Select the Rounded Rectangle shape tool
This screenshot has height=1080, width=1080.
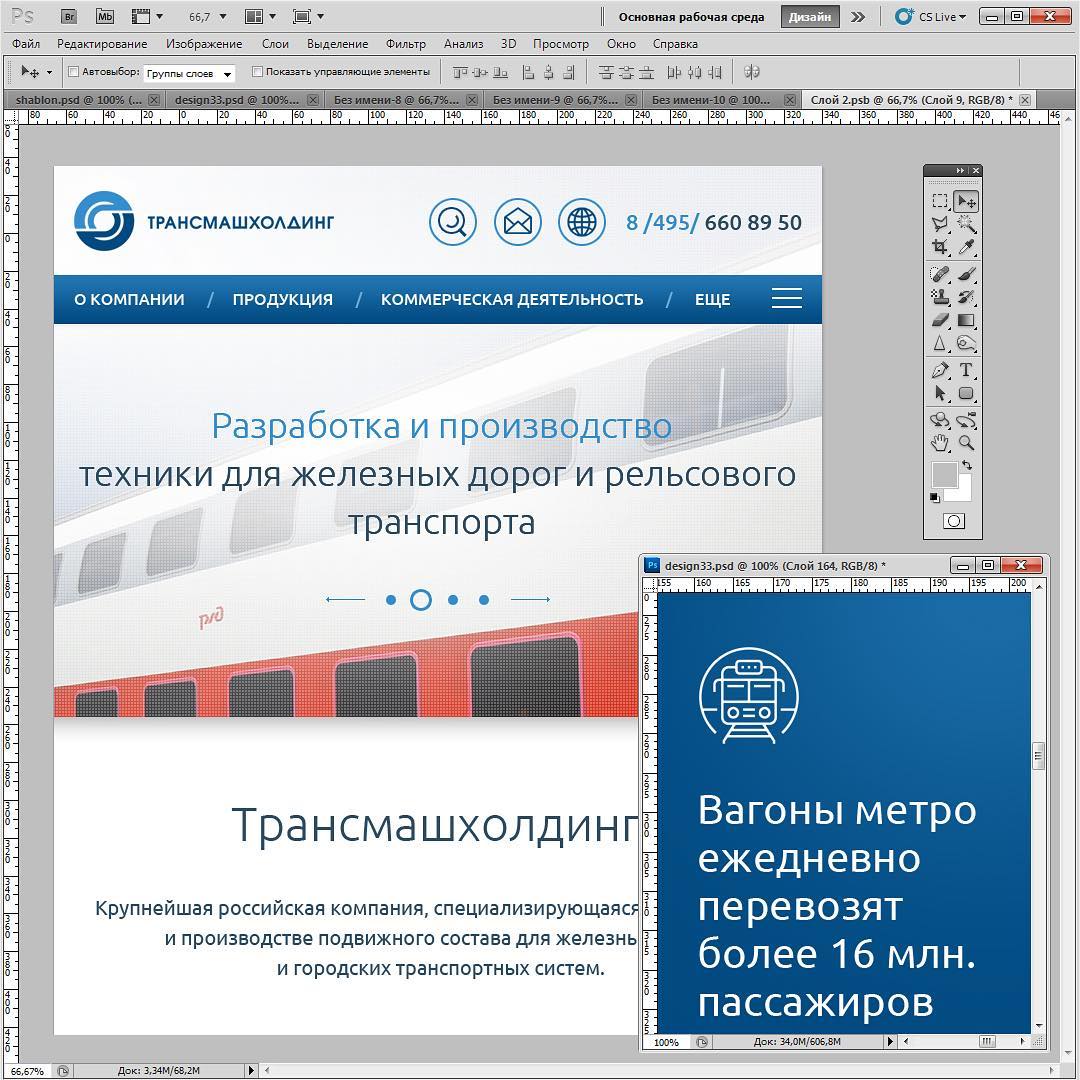[966, 393]
